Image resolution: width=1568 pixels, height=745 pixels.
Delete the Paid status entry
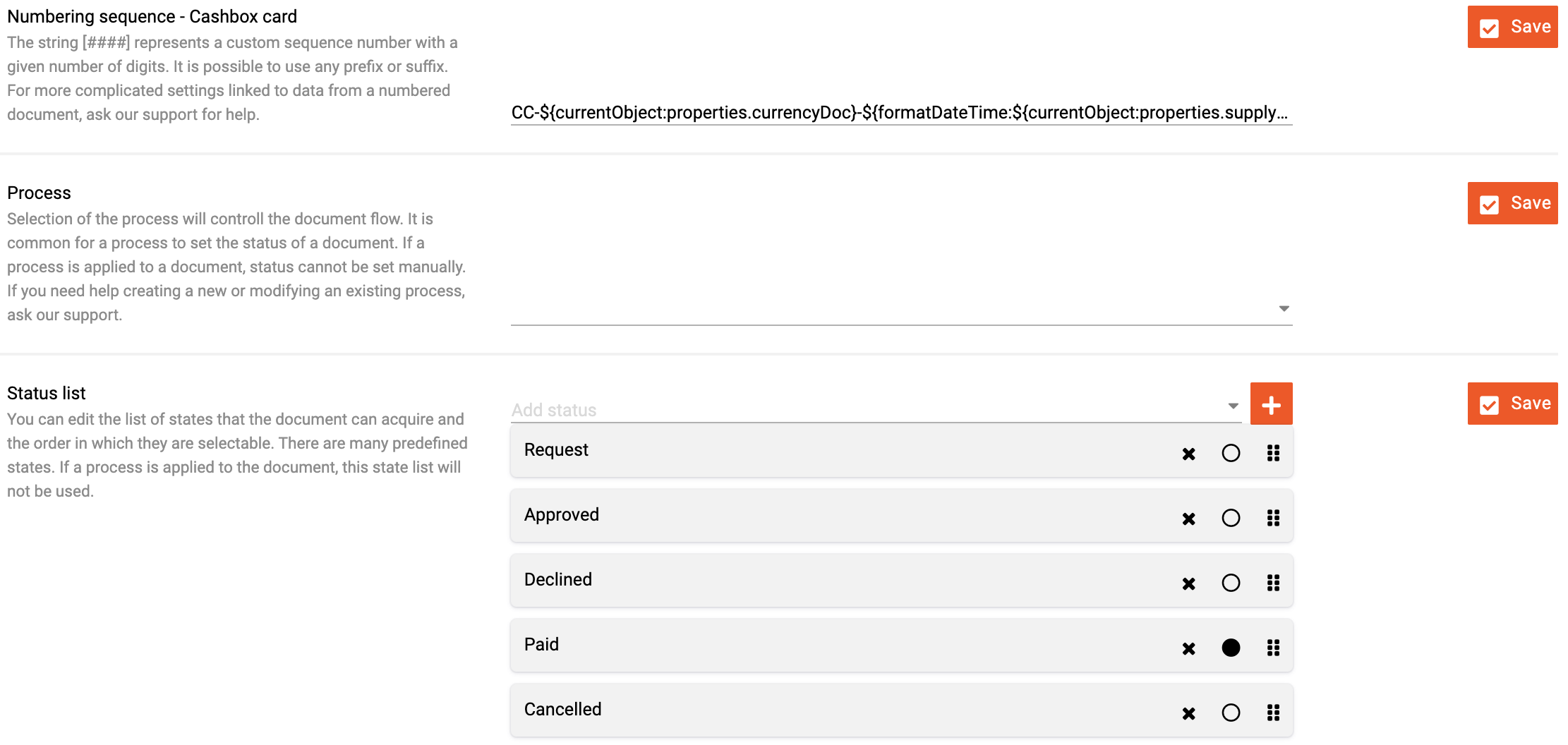[x=1188, y=648]
